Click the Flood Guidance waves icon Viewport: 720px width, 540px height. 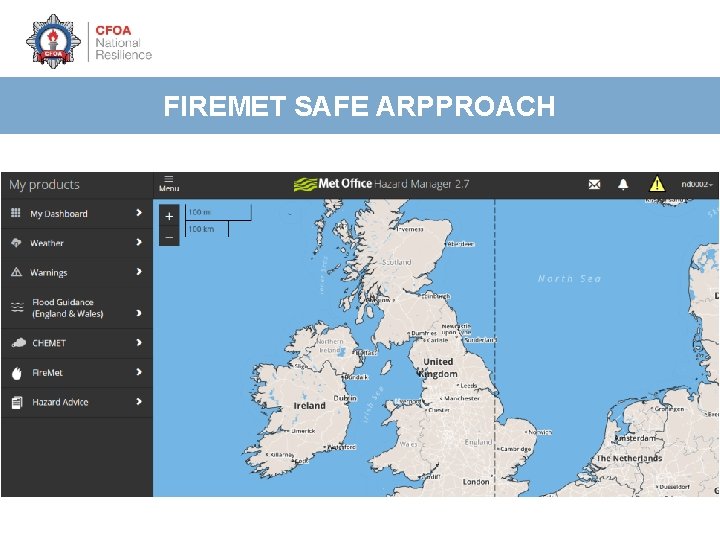click(x=17, y=307)
